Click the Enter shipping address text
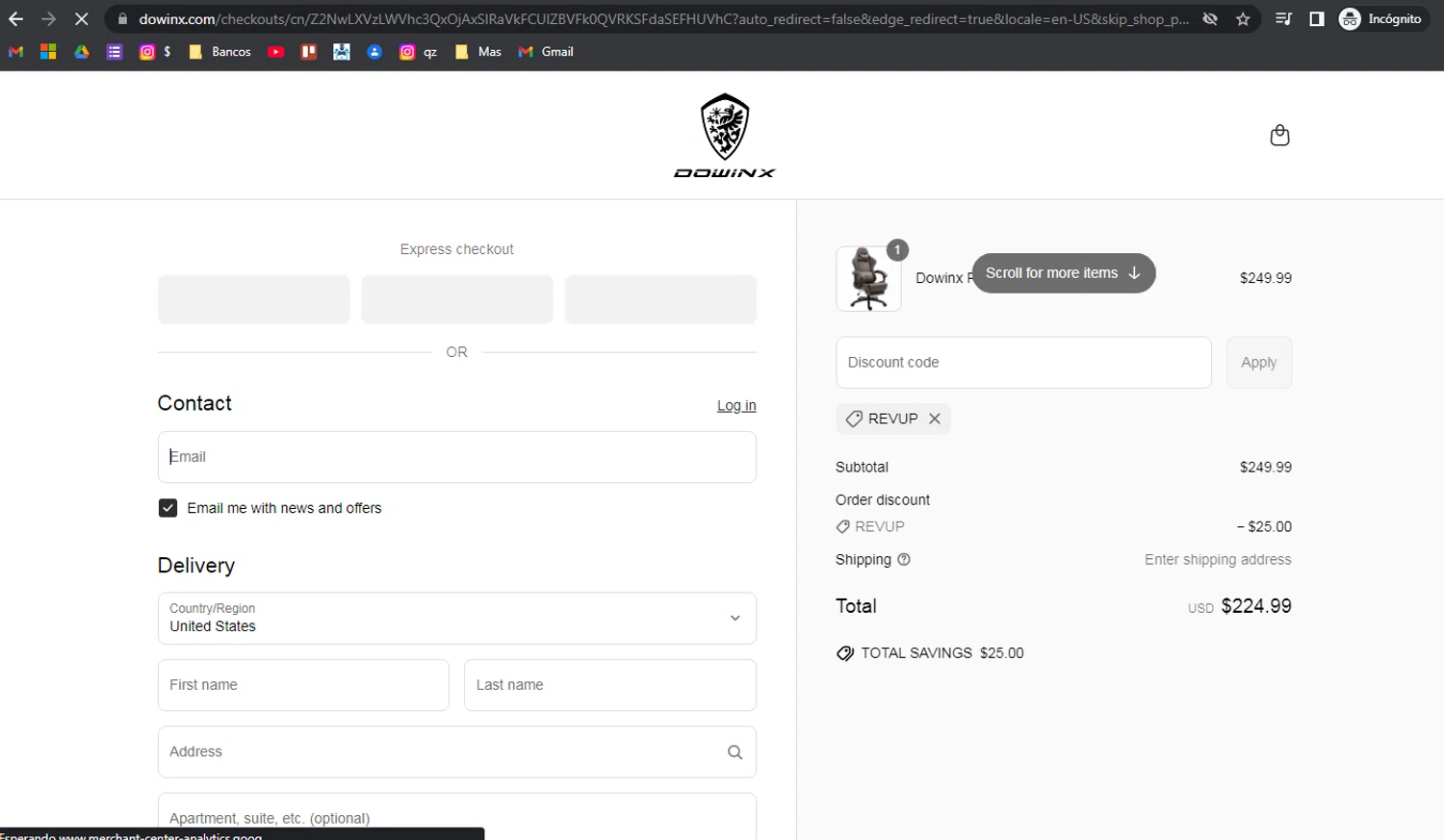 click(1218, 559)
